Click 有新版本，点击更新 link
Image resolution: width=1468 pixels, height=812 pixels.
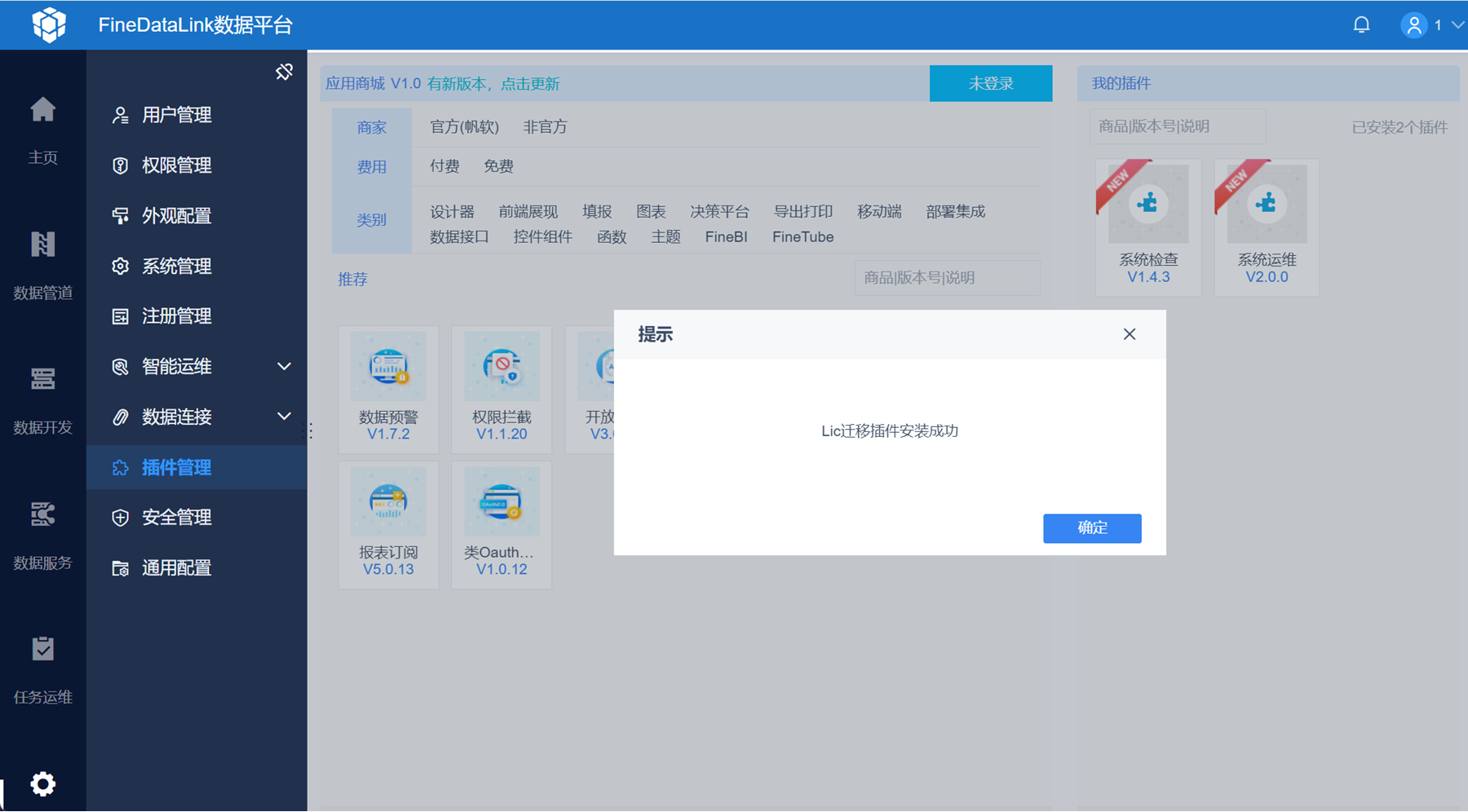point(493,84)
